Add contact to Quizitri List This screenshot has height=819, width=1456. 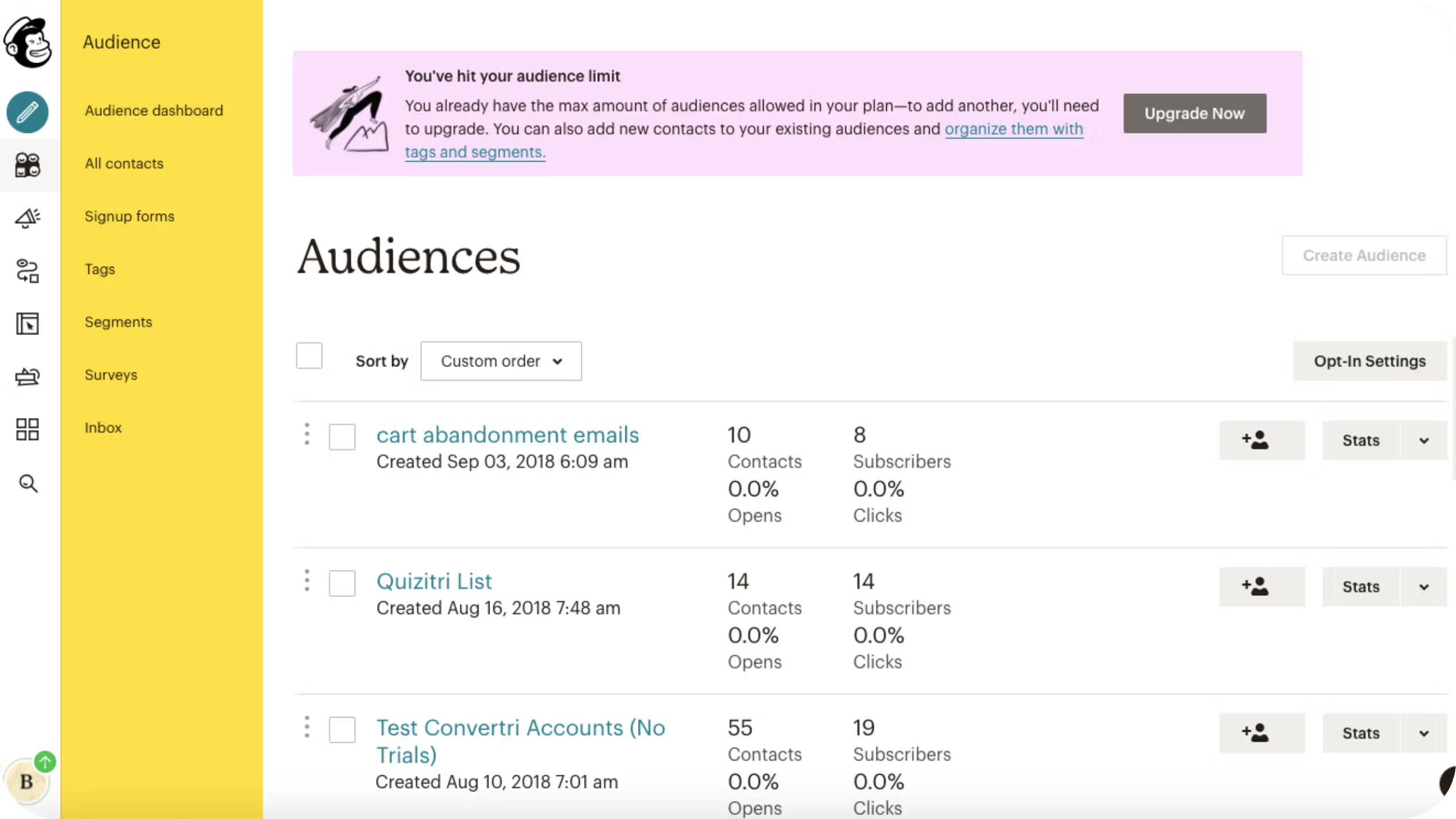(1262, 586)
